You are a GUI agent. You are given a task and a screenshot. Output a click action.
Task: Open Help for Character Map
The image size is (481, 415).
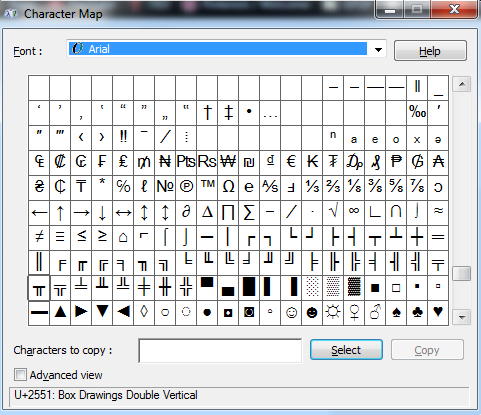coord(430,51)
